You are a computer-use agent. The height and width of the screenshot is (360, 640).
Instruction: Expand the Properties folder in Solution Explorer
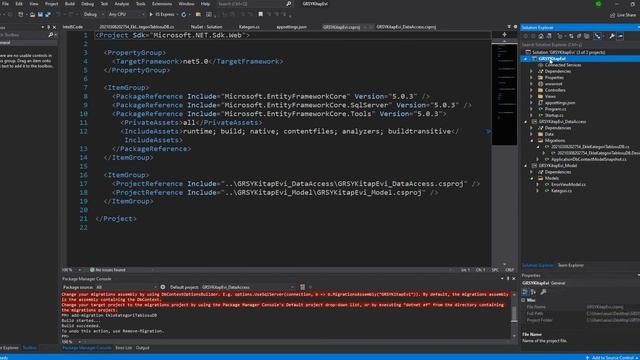pos(531,78)
